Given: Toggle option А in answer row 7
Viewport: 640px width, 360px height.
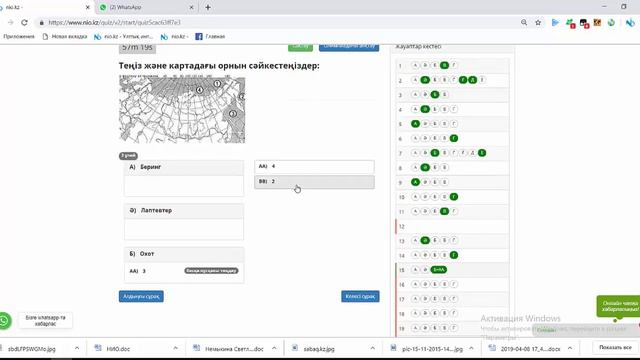Looking at the screenshot, I should (415, 153).
